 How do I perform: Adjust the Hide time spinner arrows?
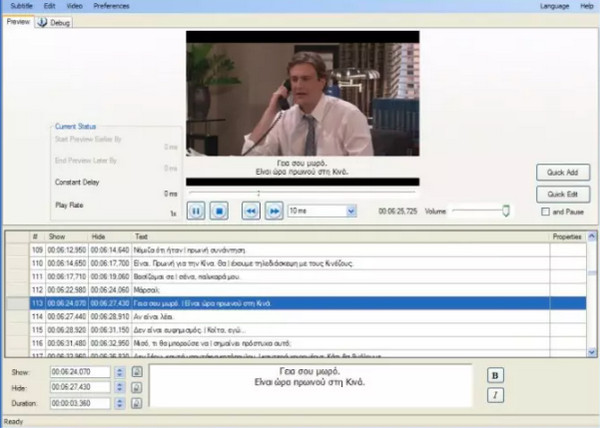(120, 387)
